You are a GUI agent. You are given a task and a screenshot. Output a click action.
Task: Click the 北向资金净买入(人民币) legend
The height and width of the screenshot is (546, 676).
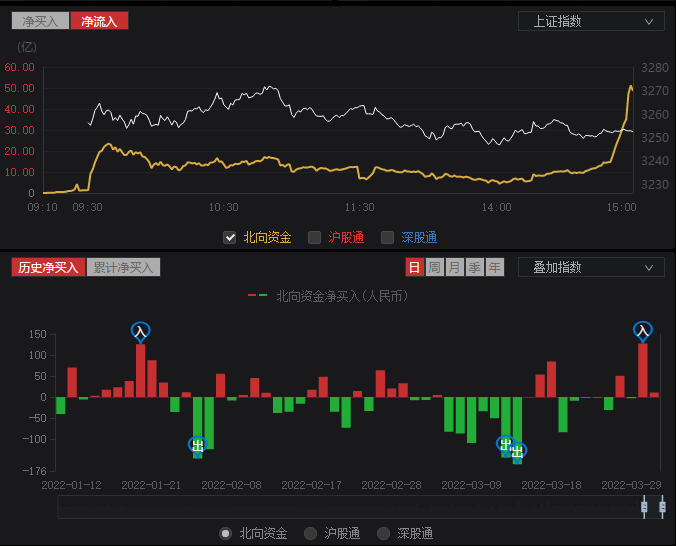328,296
